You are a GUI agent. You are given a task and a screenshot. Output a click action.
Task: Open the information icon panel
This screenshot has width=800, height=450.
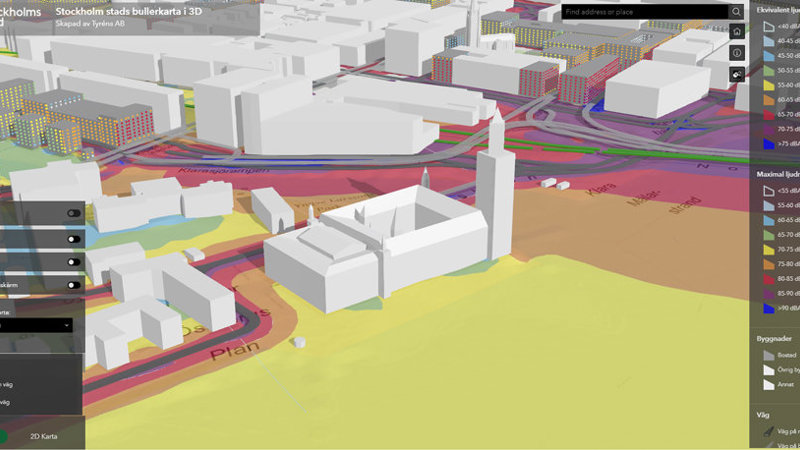(737, 52)
